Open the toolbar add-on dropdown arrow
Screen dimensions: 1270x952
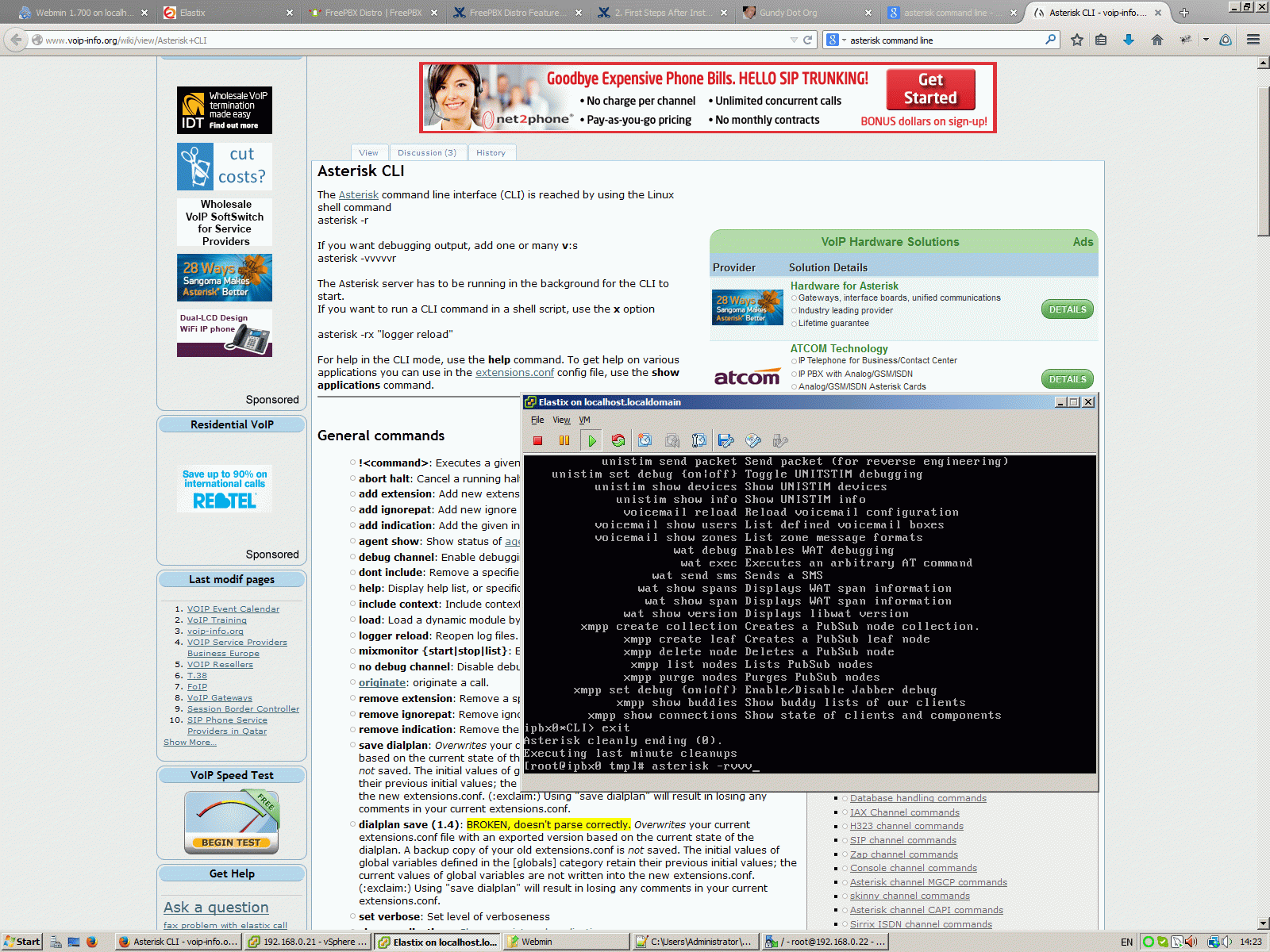(x=1206, y=40)
